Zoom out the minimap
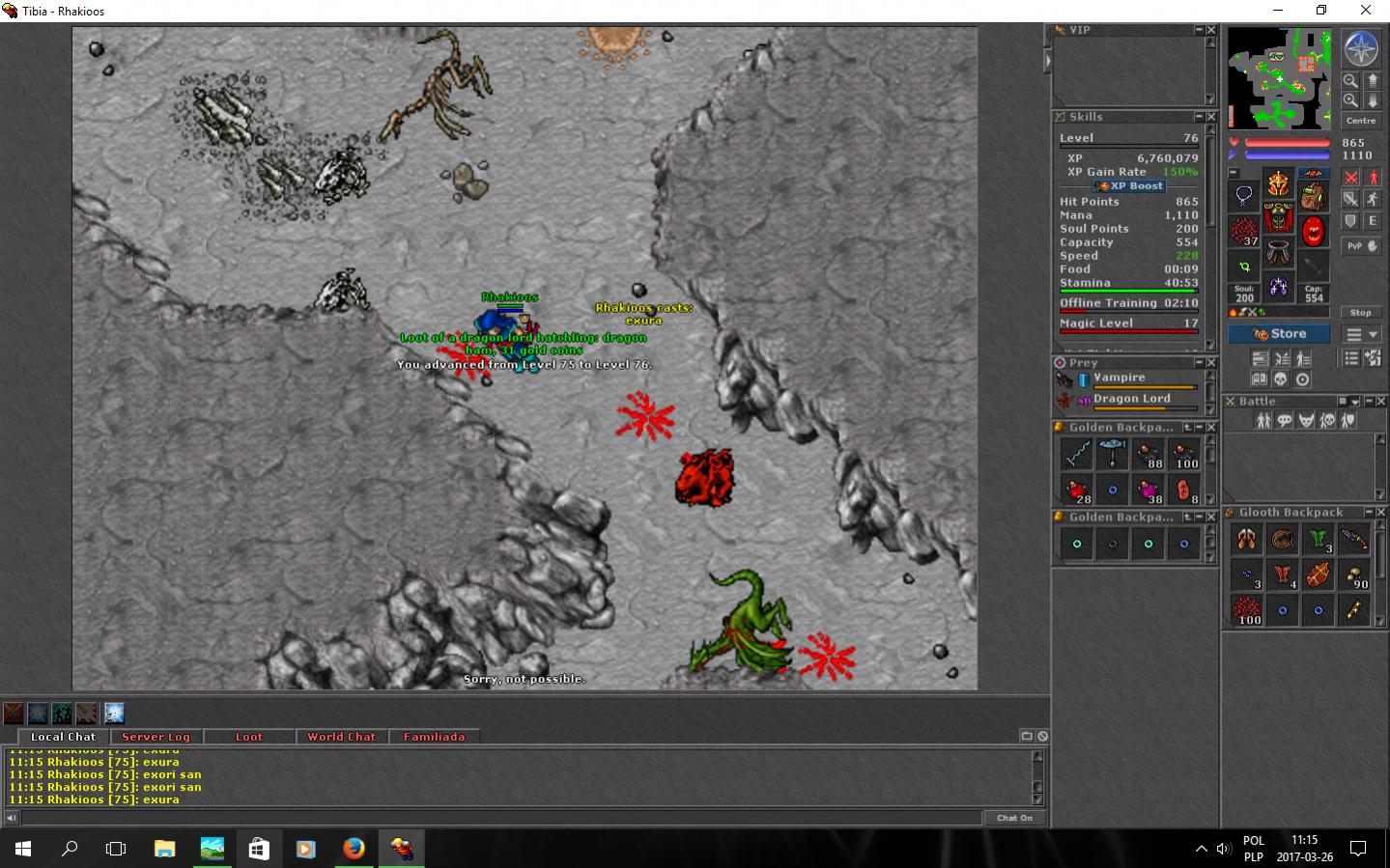Image resolution: width=1390 pixels, height=868 pixels. 1350,81
